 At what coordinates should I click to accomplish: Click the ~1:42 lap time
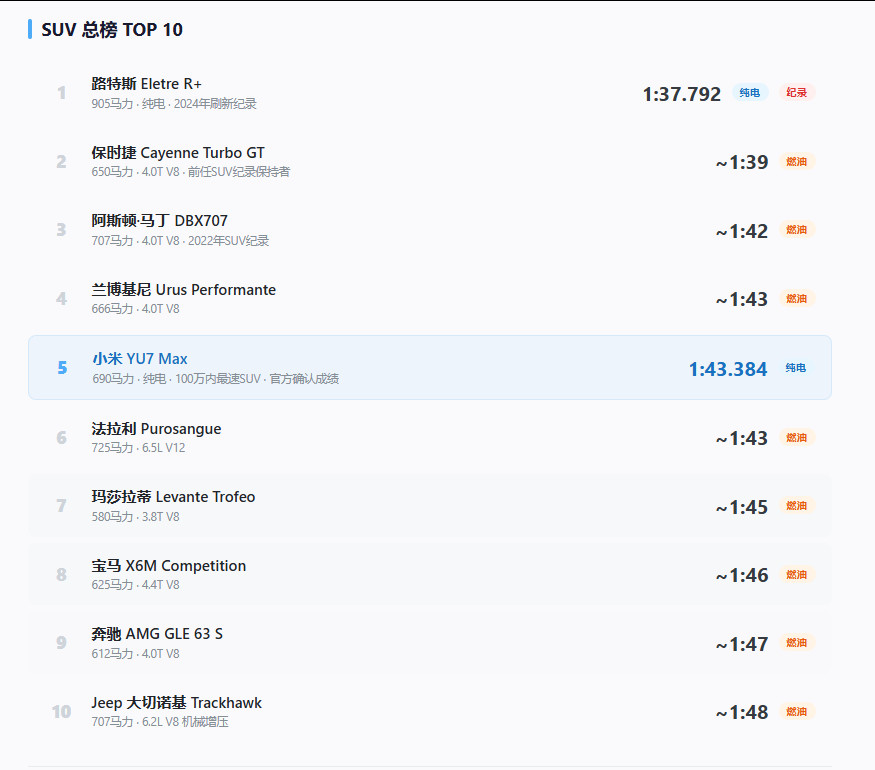(742, 232)
